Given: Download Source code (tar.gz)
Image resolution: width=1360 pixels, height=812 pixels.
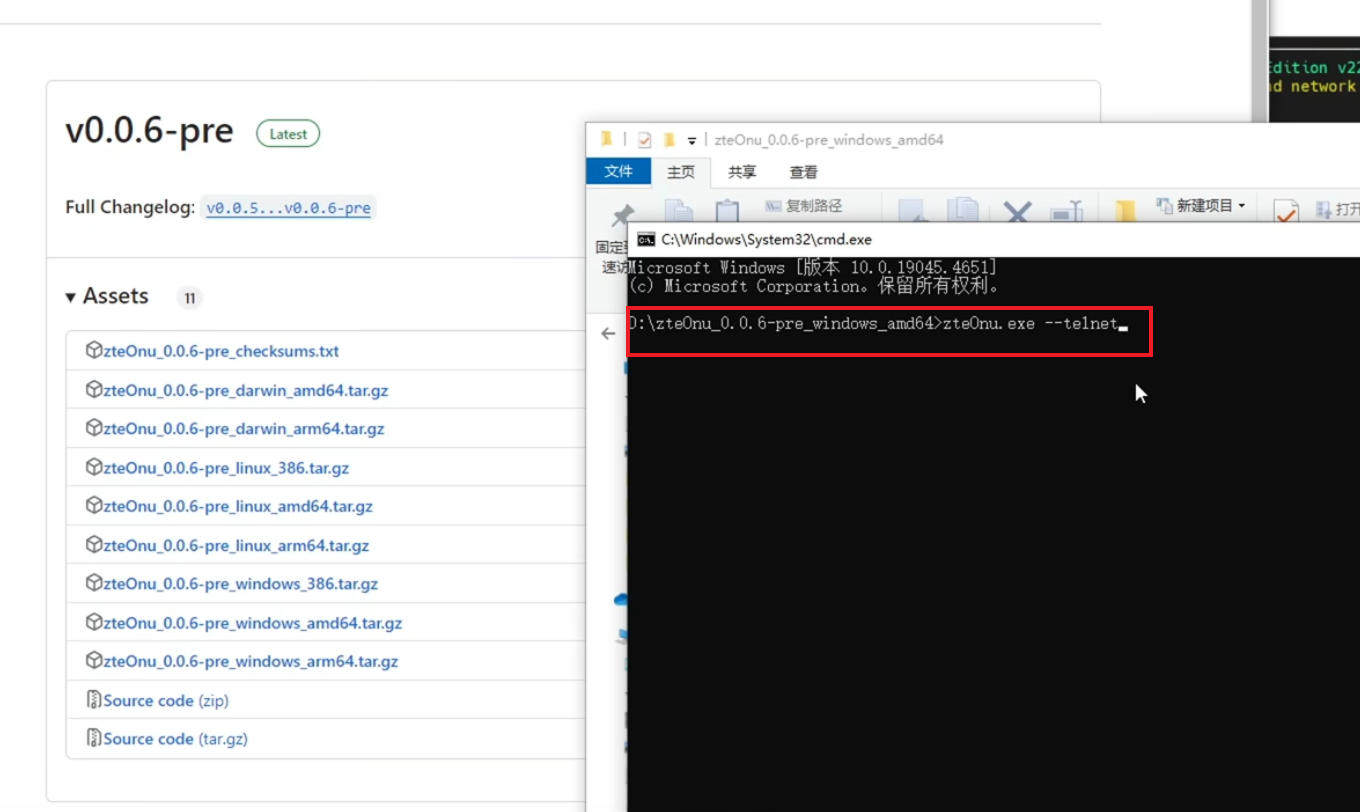Looking at the screenshot, I should point(176,739).
